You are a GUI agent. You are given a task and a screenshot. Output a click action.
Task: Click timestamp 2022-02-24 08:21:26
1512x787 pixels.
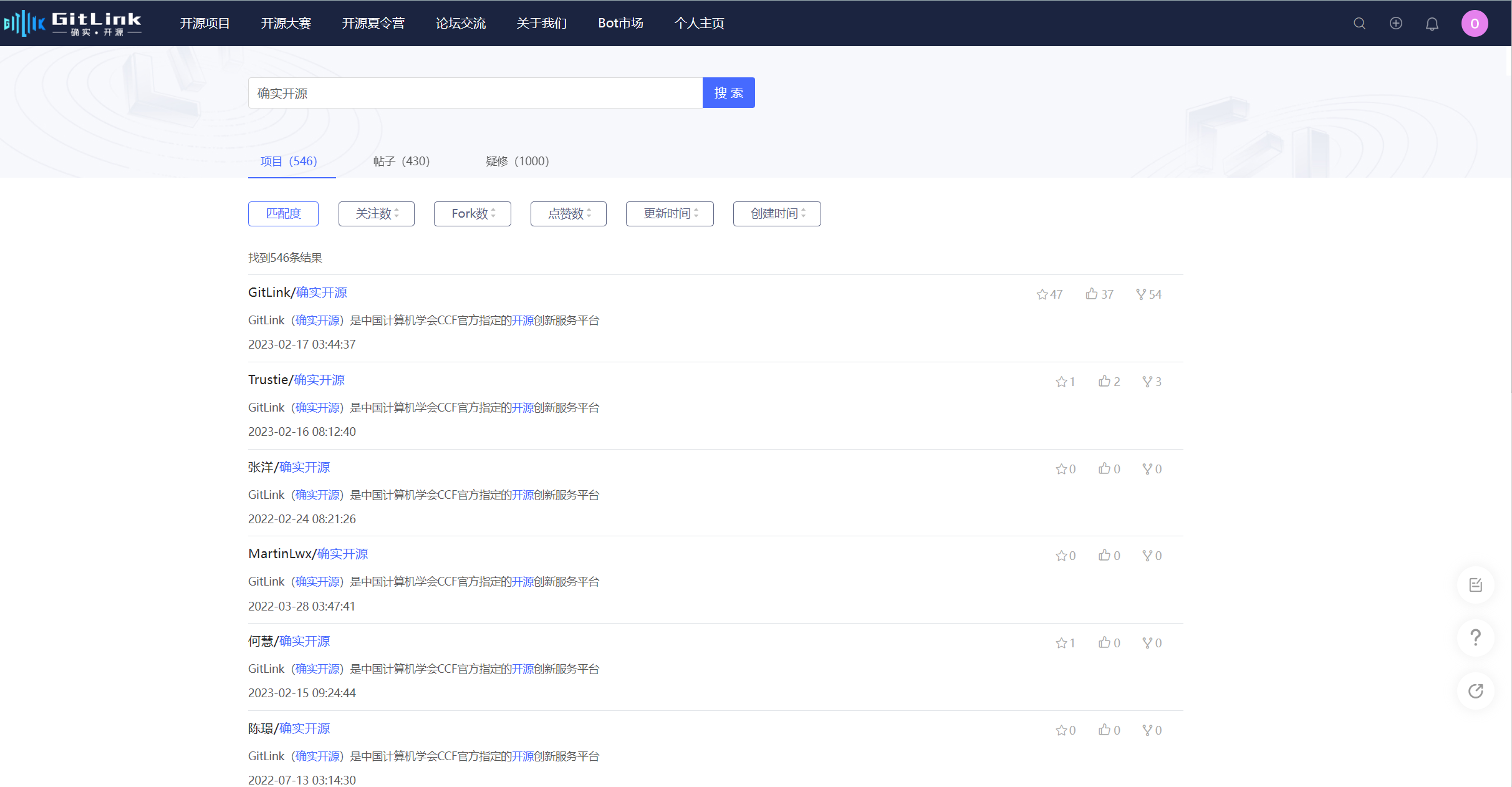click(x=302, y=519)
